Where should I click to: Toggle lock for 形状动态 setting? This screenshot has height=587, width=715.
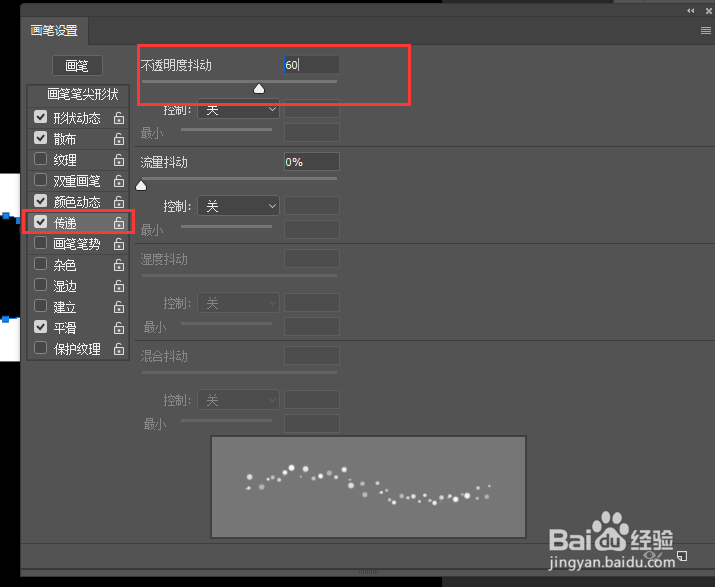point(119,118)
